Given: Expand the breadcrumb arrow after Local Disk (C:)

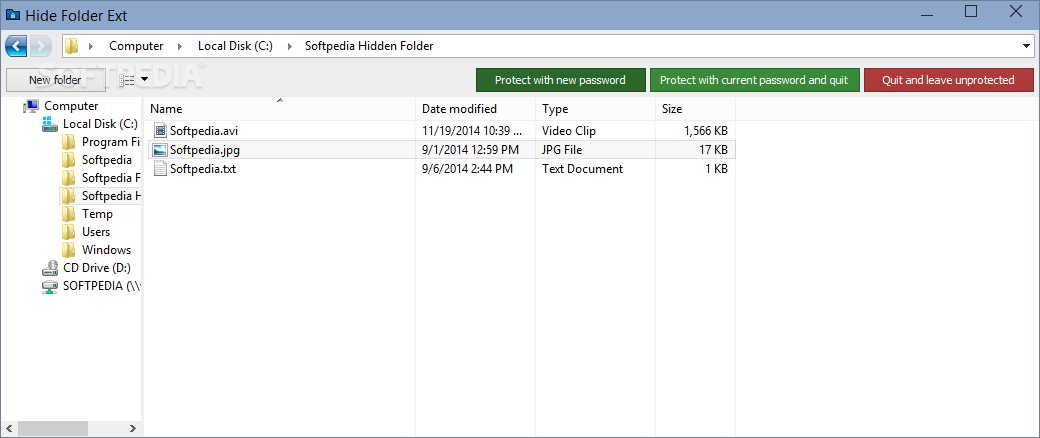Looking at the screenshot, I should [x=289, y=46].
